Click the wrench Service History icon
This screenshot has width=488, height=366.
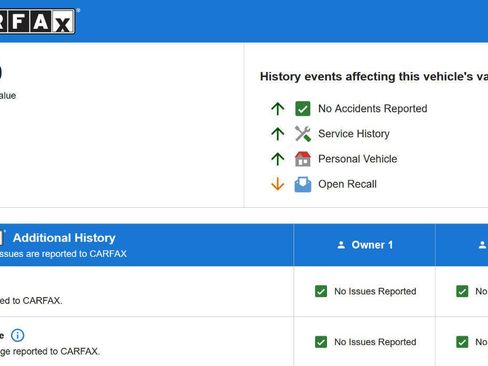pos(303,134)
